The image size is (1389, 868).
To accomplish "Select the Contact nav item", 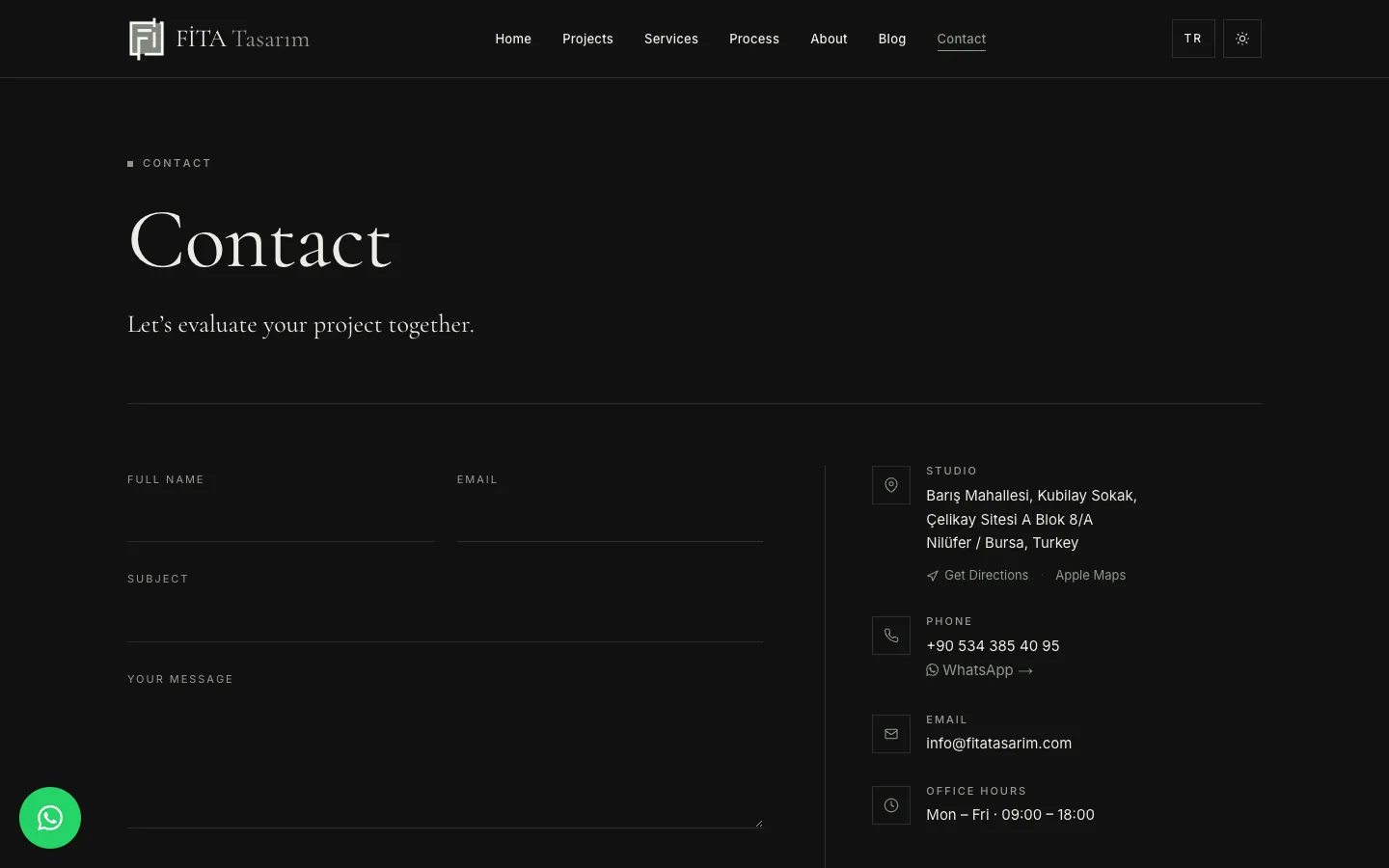I will [x=962, y=39].
